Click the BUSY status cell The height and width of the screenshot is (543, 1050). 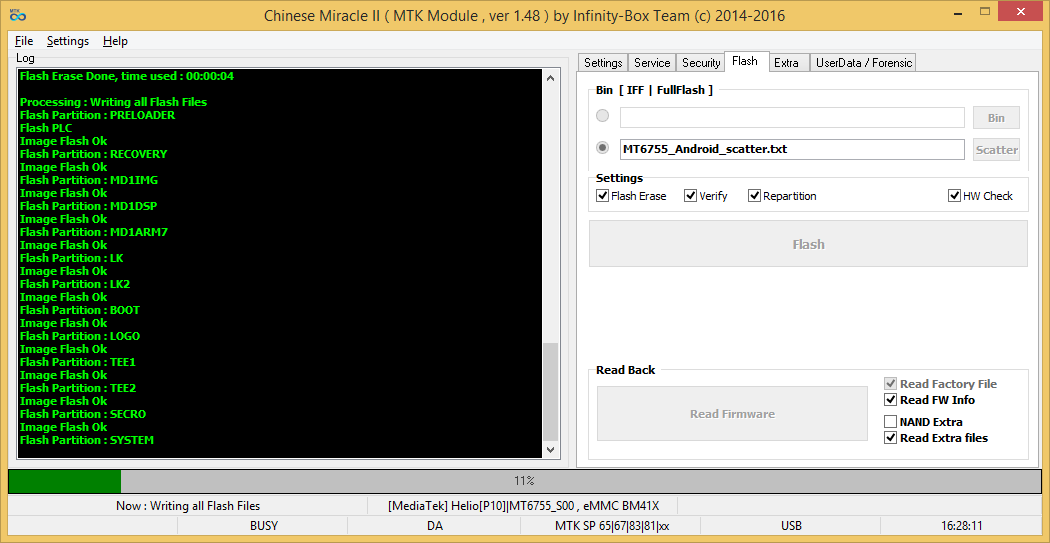tap(264, 526)
